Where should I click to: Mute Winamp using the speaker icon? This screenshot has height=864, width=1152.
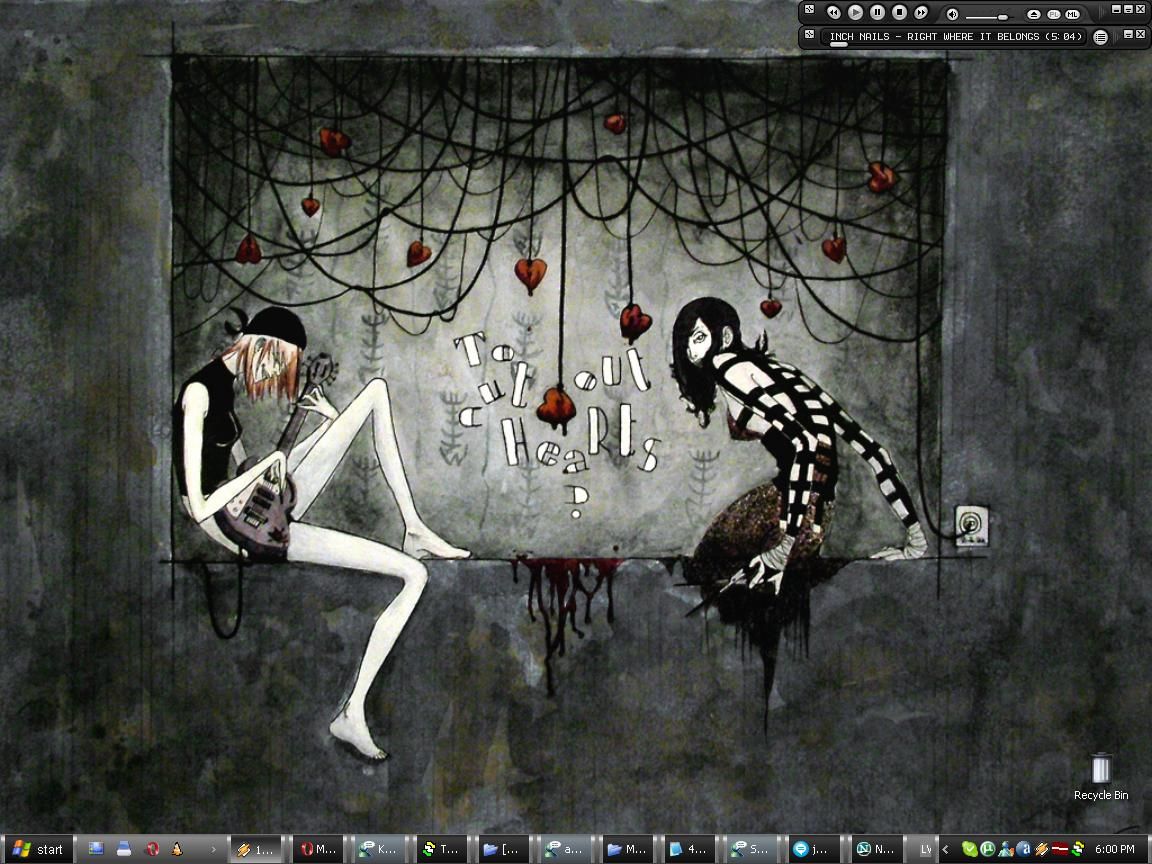coord(952,15)
